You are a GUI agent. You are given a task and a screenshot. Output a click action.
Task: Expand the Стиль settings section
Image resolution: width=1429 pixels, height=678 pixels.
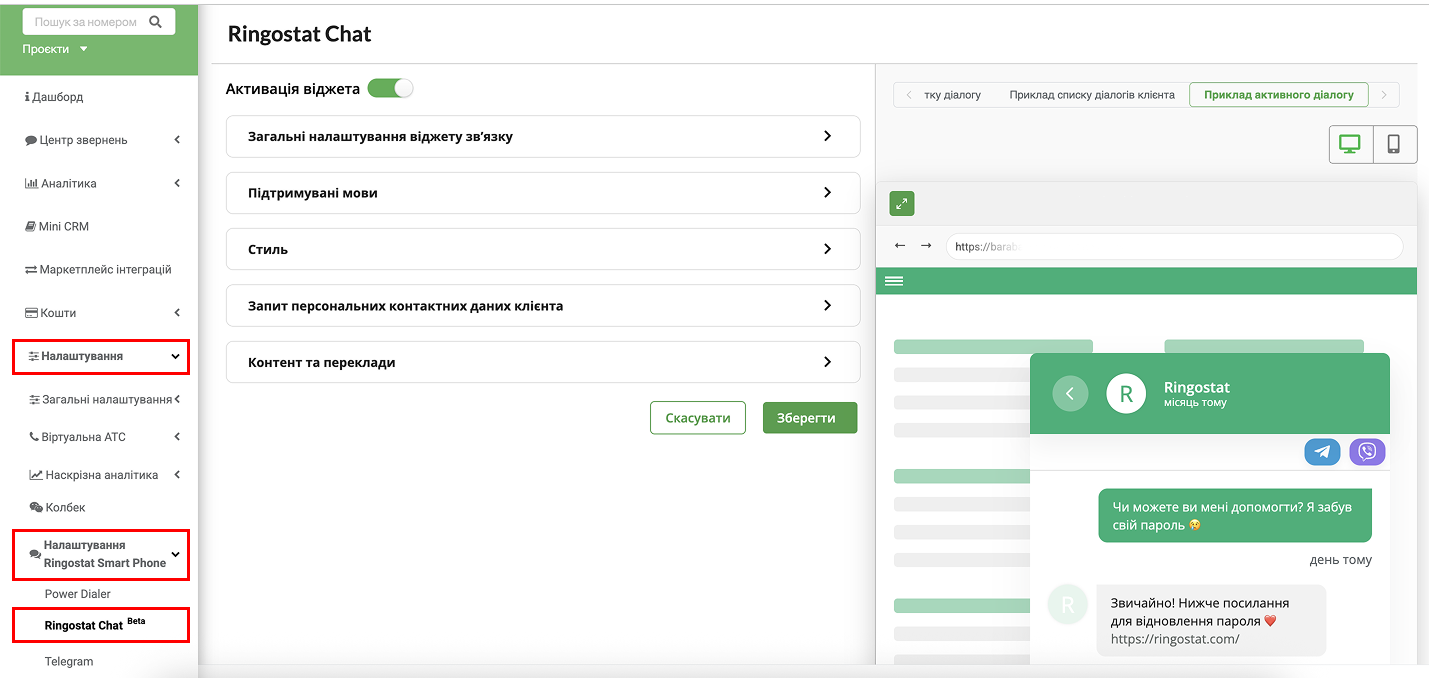tap(543, 249)
